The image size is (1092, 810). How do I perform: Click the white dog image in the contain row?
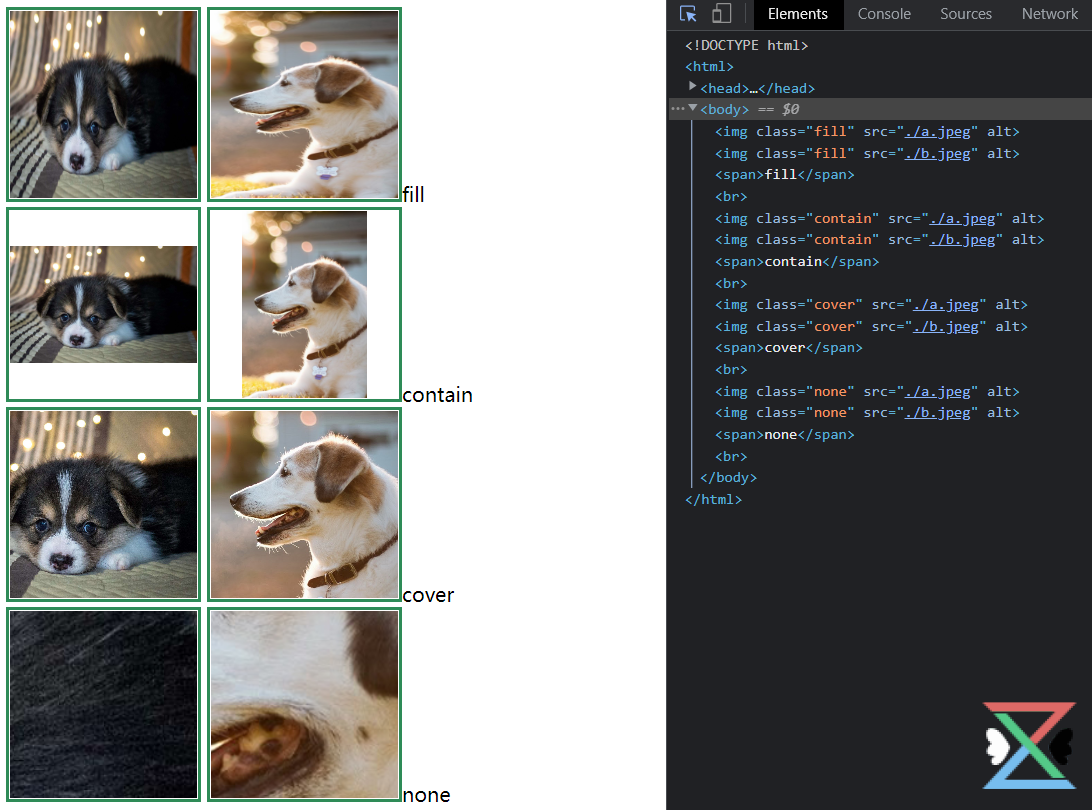[x=304, y=304]
